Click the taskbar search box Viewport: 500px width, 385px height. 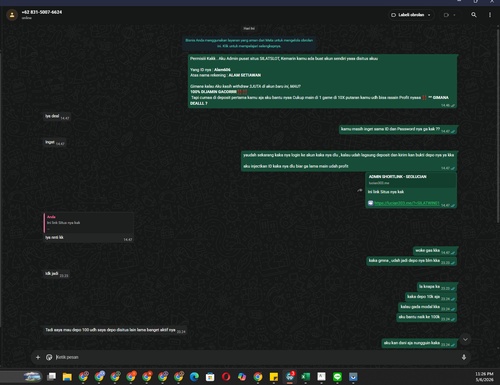coord(22,377)
